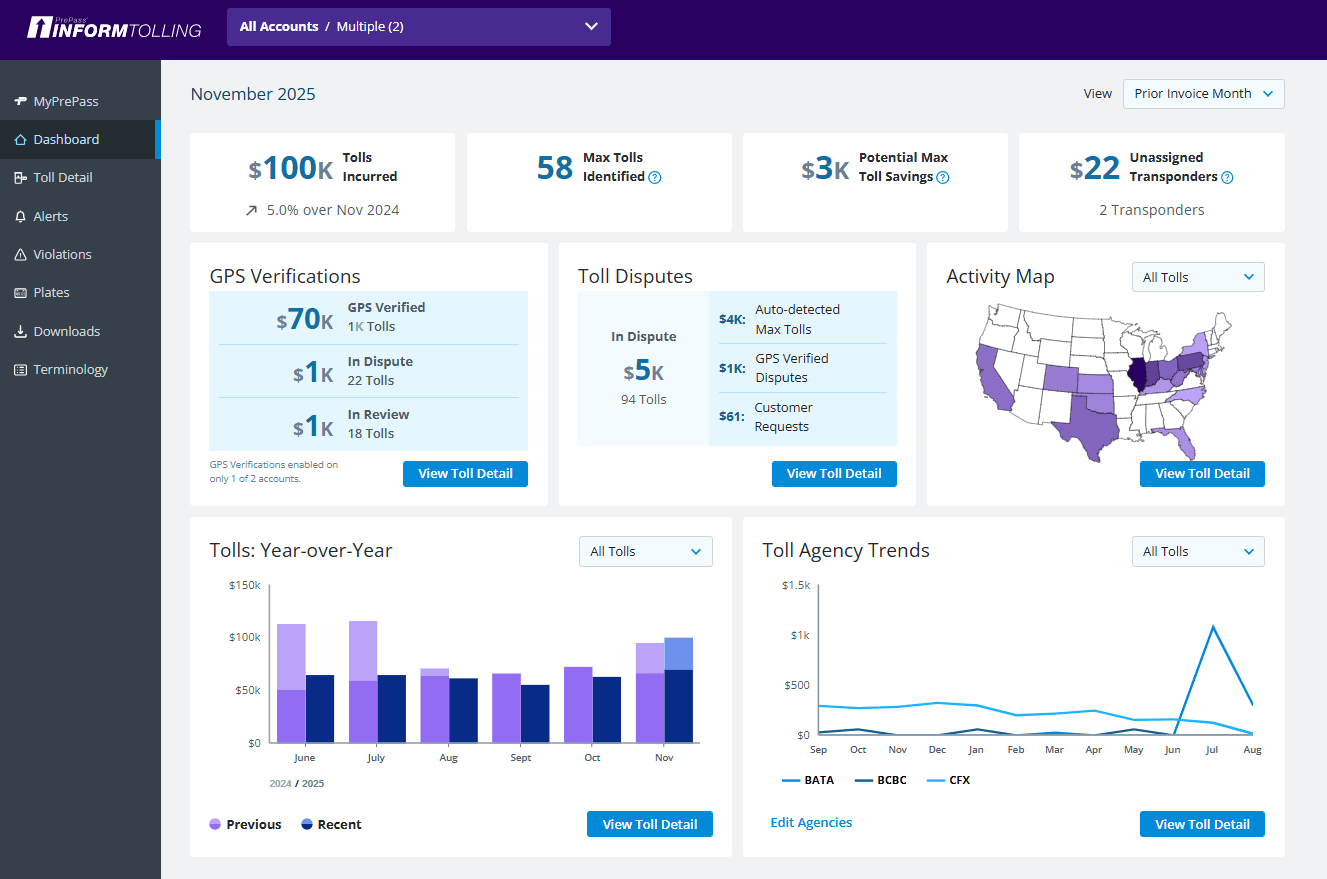This screenshot has width=1327, height=879.
Task: Open the Prior Invoice Month dropdown
Action: click(1203, 93)
